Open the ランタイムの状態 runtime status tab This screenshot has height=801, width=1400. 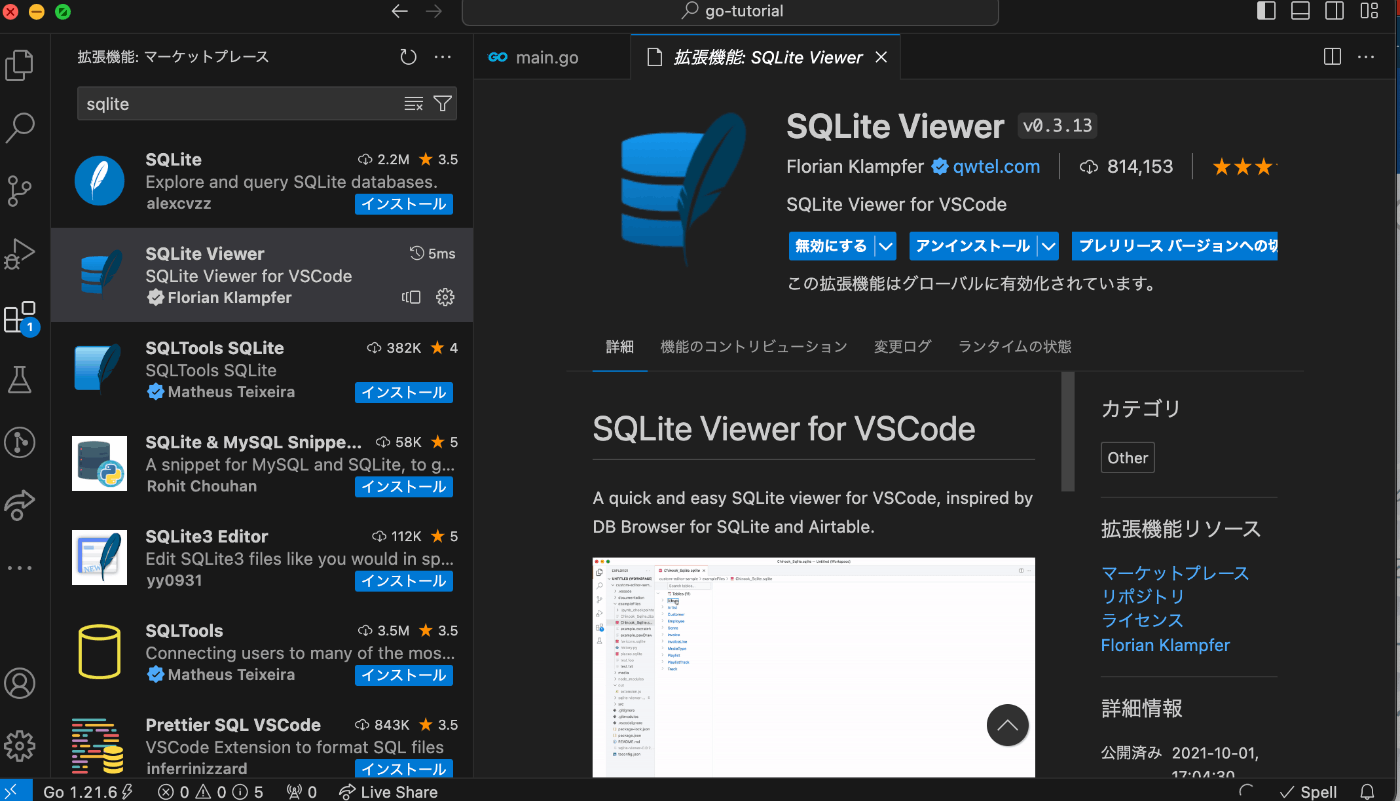pos(1015,346)
